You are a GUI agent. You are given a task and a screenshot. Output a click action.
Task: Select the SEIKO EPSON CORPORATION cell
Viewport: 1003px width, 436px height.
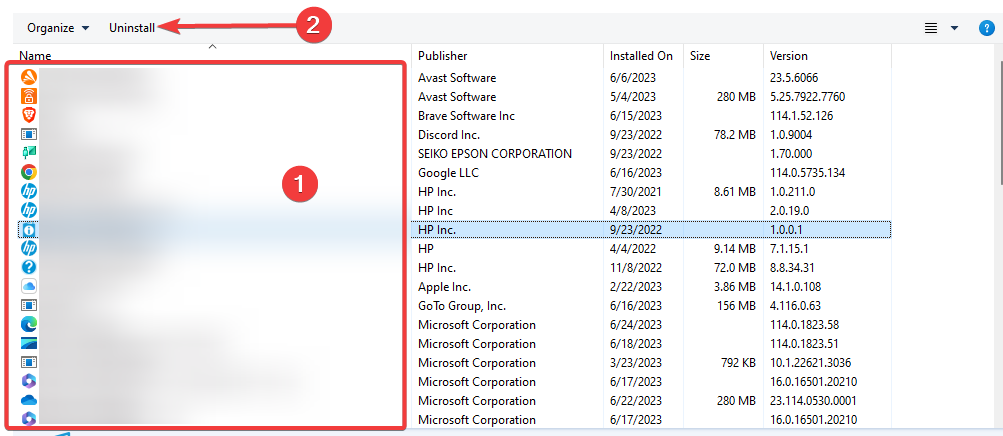tap(494, 153)
